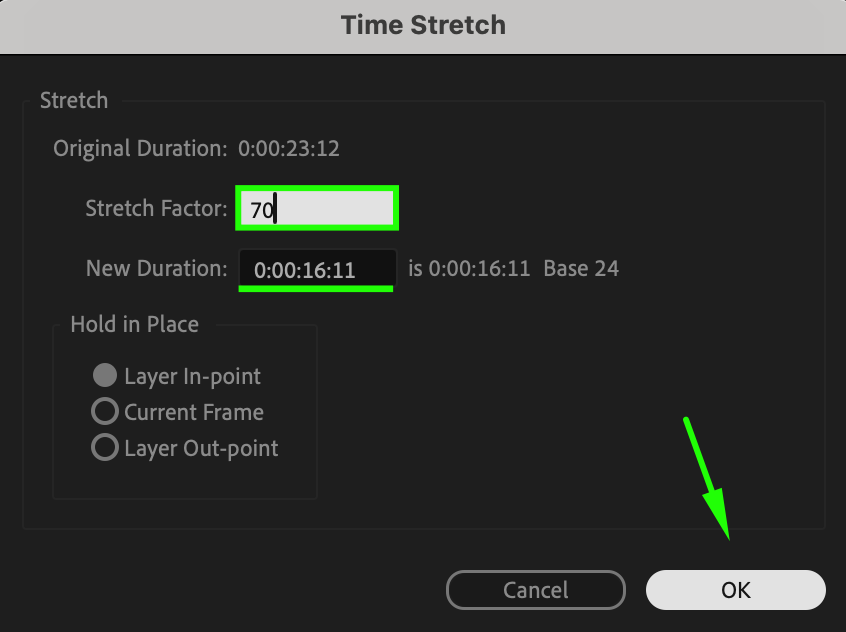This screenshot has height=632, width=846.
Task: Click the "Base 24" frame rate text
Action: (581, 268)
